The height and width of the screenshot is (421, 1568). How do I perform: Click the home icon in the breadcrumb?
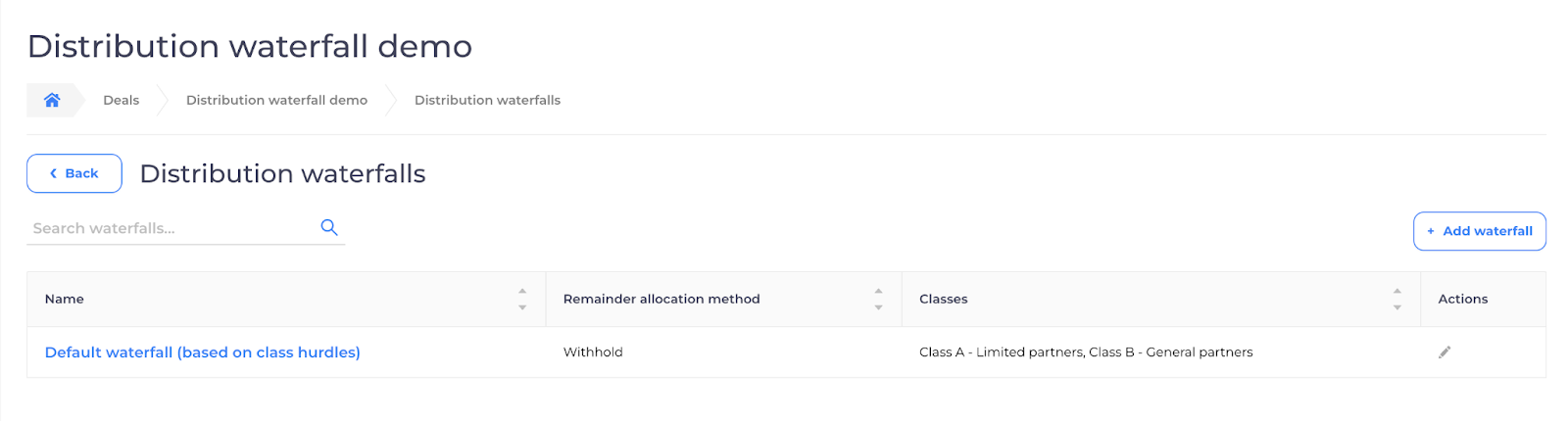click(52, 100)
